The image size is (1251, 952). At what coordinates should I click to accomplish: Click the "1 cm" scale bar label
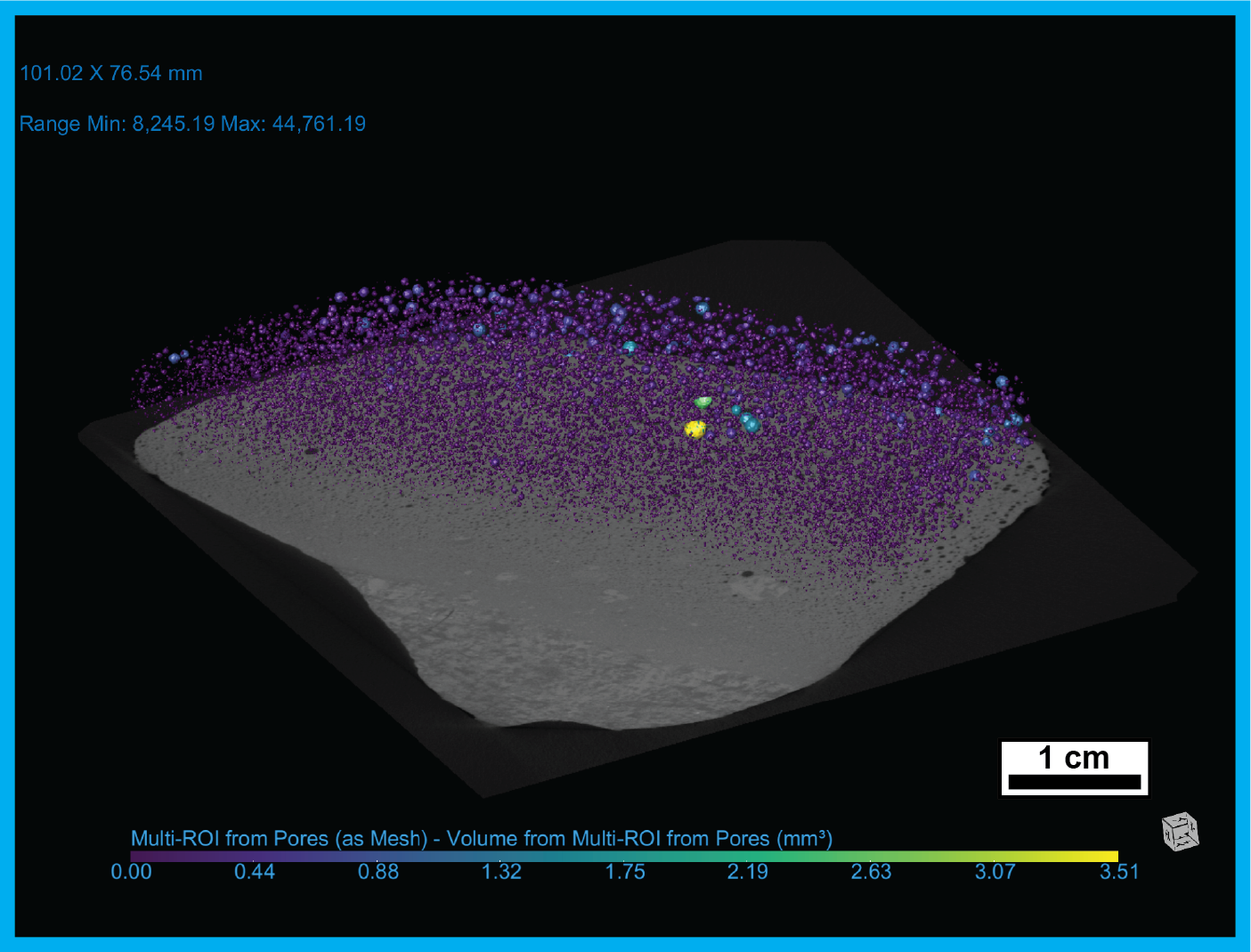(x=1074, y=758)
